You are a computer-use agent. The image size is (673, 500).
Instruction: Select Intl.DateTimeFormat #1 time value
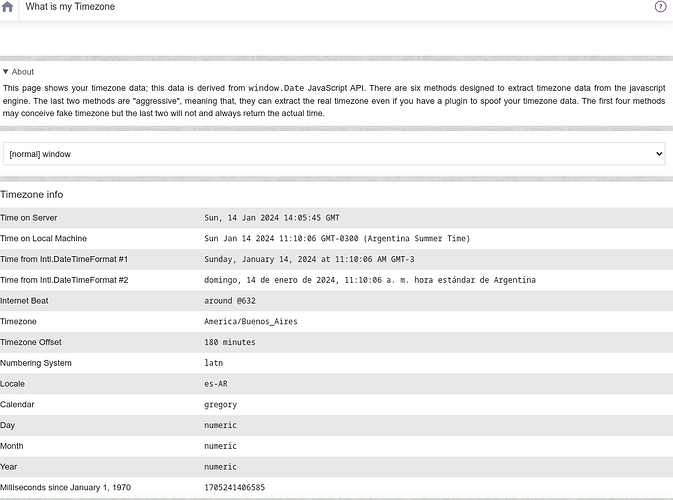pyautogui.click(x=309, y=259)
